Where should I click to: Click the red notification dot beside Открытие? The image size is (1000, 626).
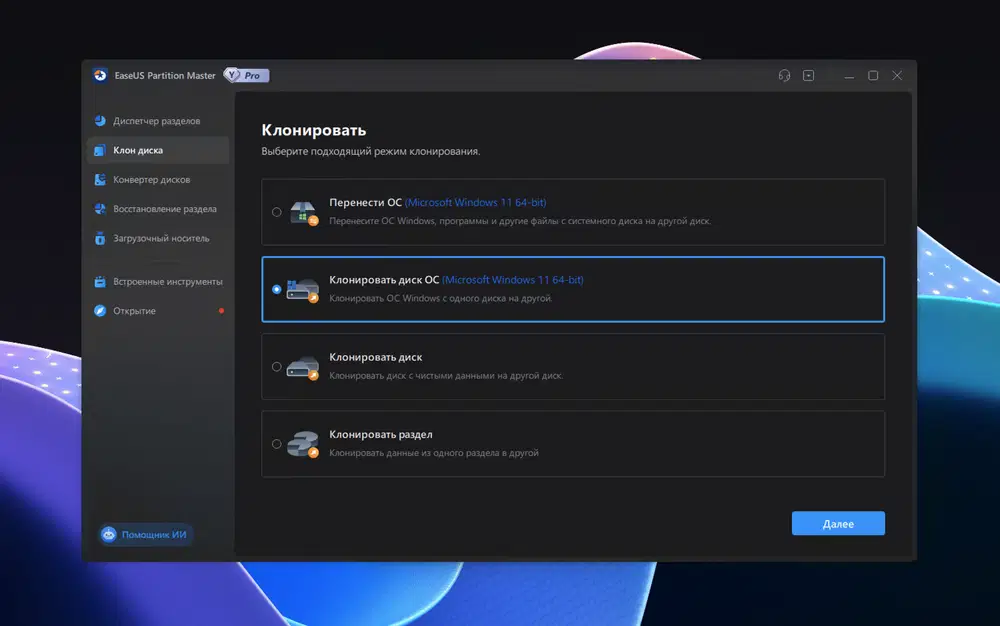click(221, 310)
